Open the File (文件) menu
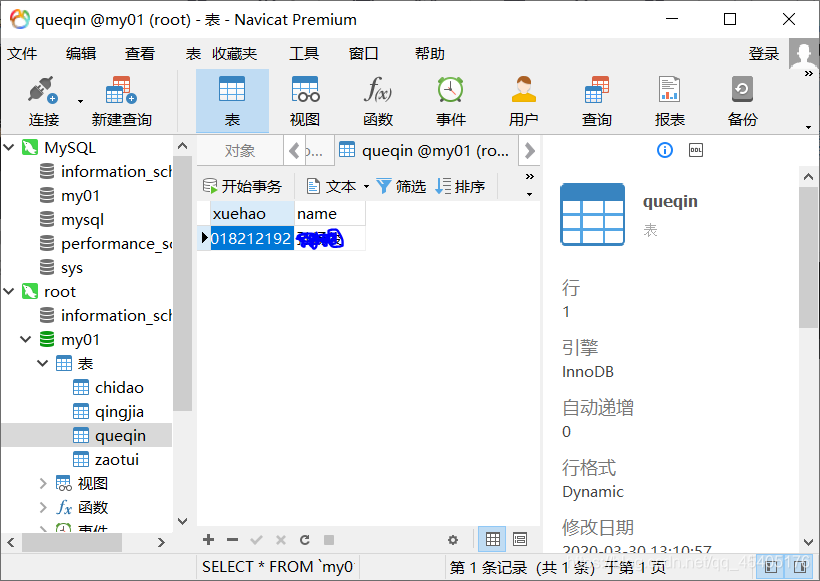Viewport: 820px width, 581px height. [x=22, y=53]
